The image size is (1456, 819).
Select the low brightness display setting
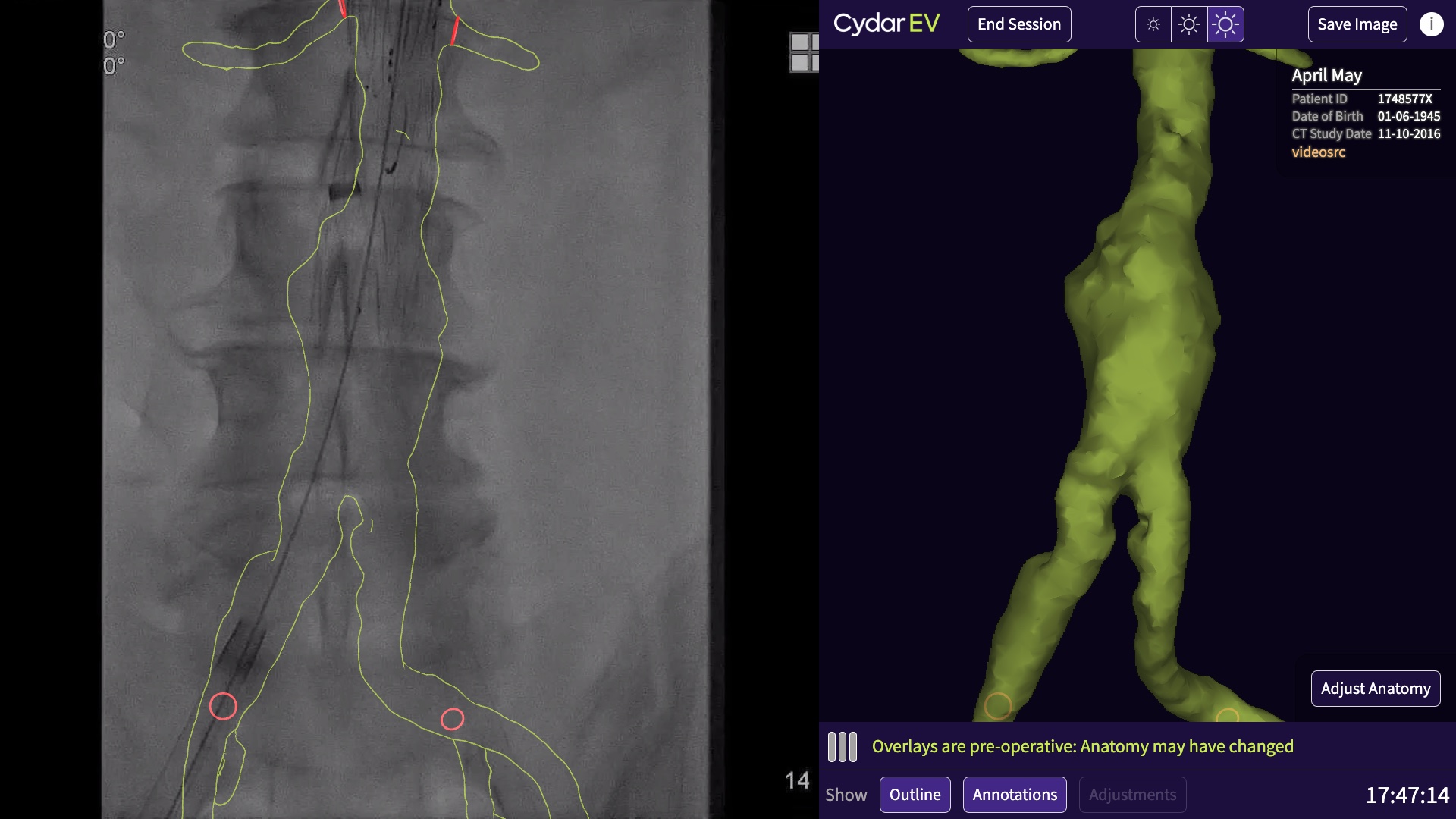tap(1152, 23)
